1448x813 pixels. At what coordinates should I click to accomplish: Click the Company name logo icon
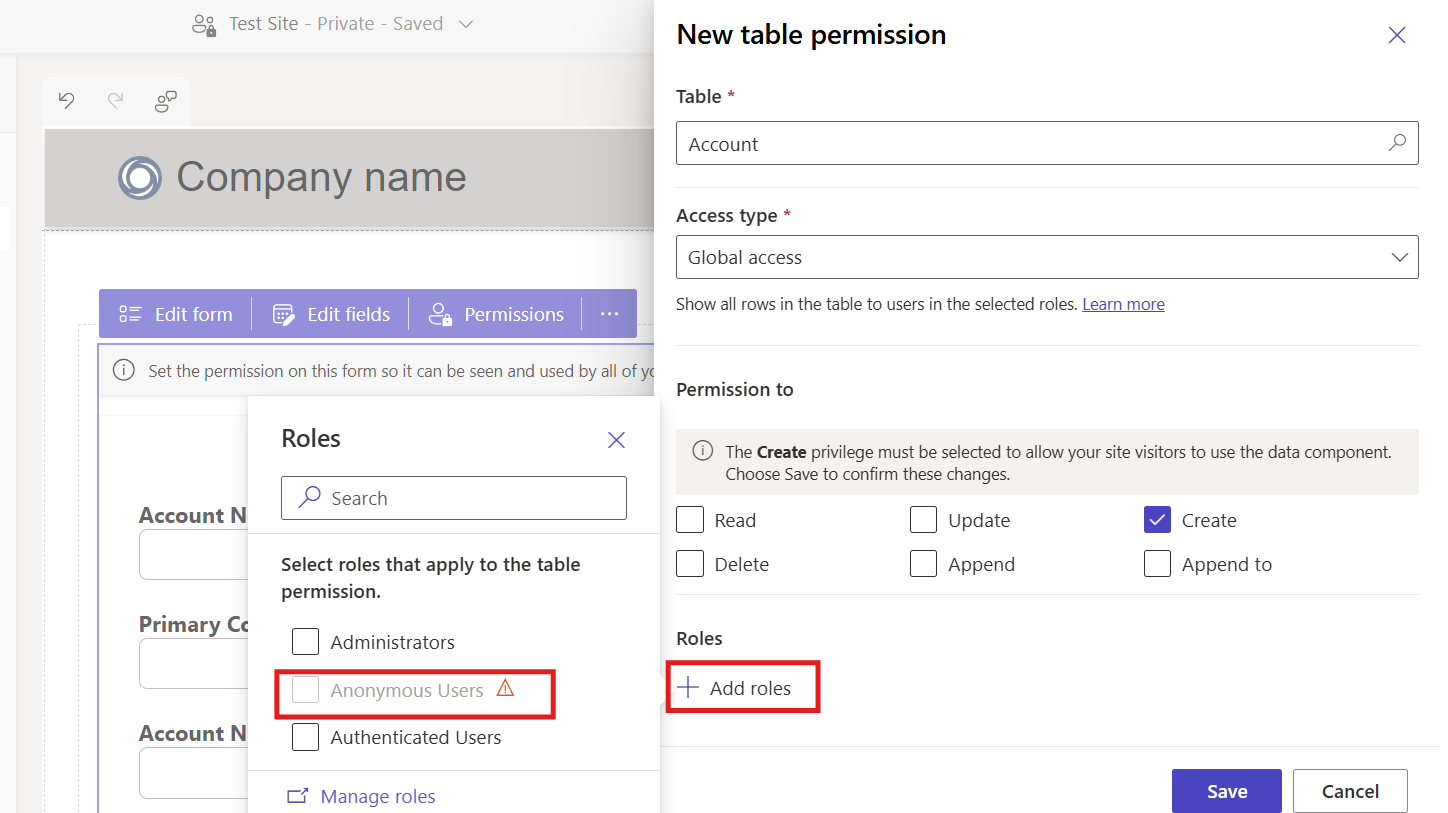coord(139,178)
